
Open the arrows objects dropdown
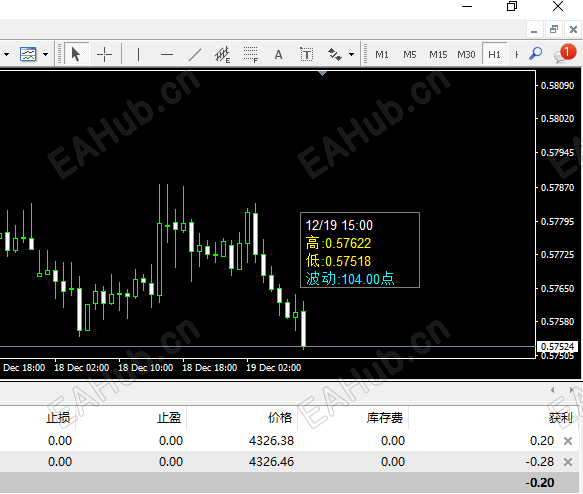351,55
